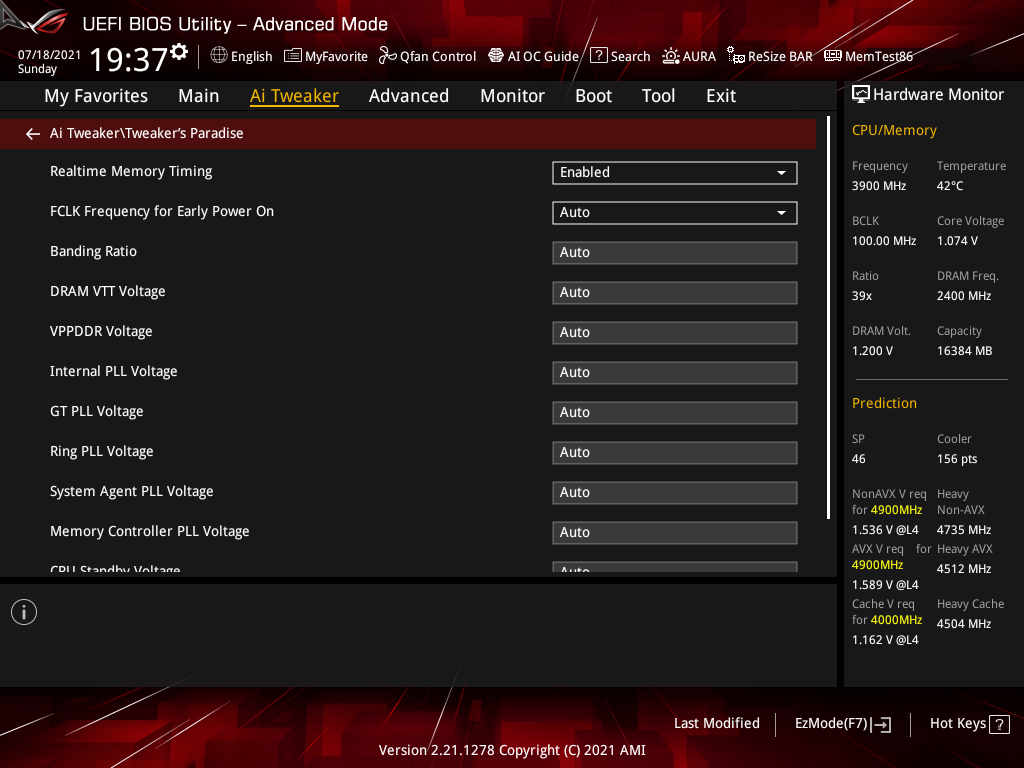This screenshot has height=768, width=1024.
Task: Switch to the Advanced tab
Action: (409, 96)
